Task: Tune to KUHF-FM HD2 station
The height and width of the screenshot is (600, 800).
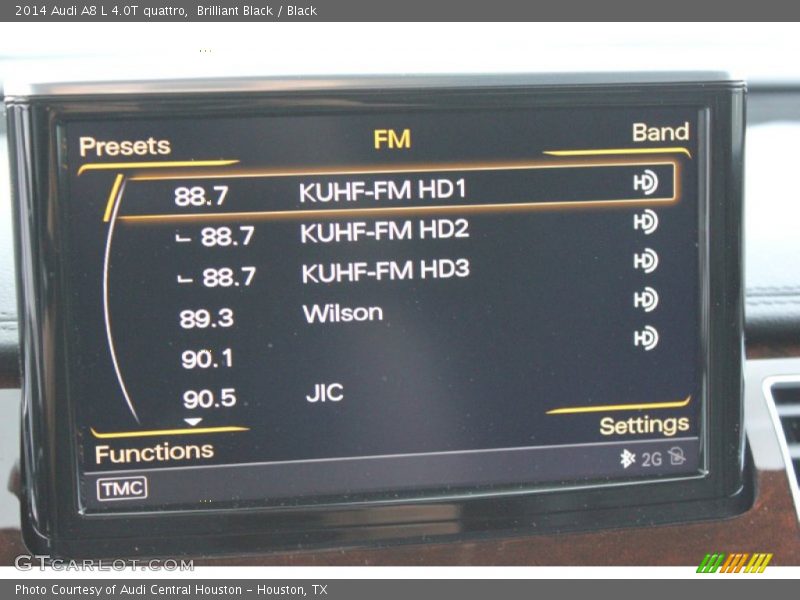Action: (x=384, y=232)
